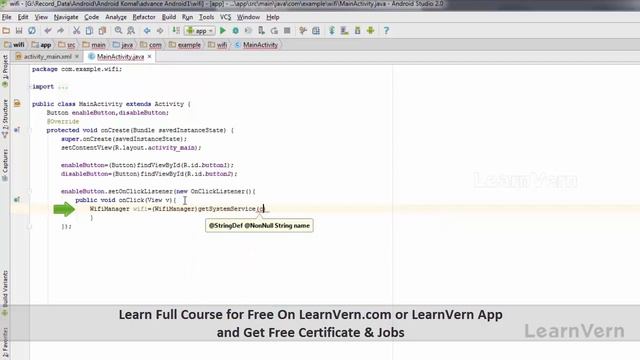This screenshot has height=360, width=640.
Task: Open the Build menu
Action: pyautogui.click(x=169, y=17)
